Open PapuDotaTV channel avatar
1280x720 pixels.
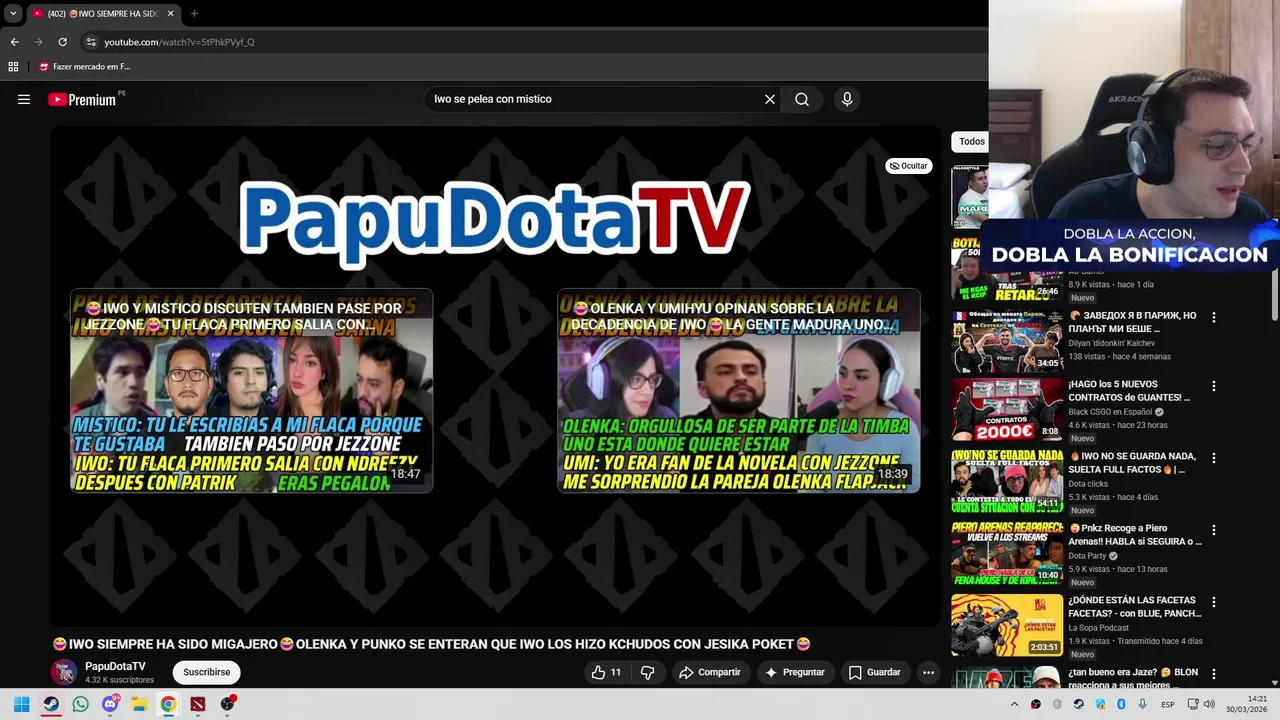point(64,672)
